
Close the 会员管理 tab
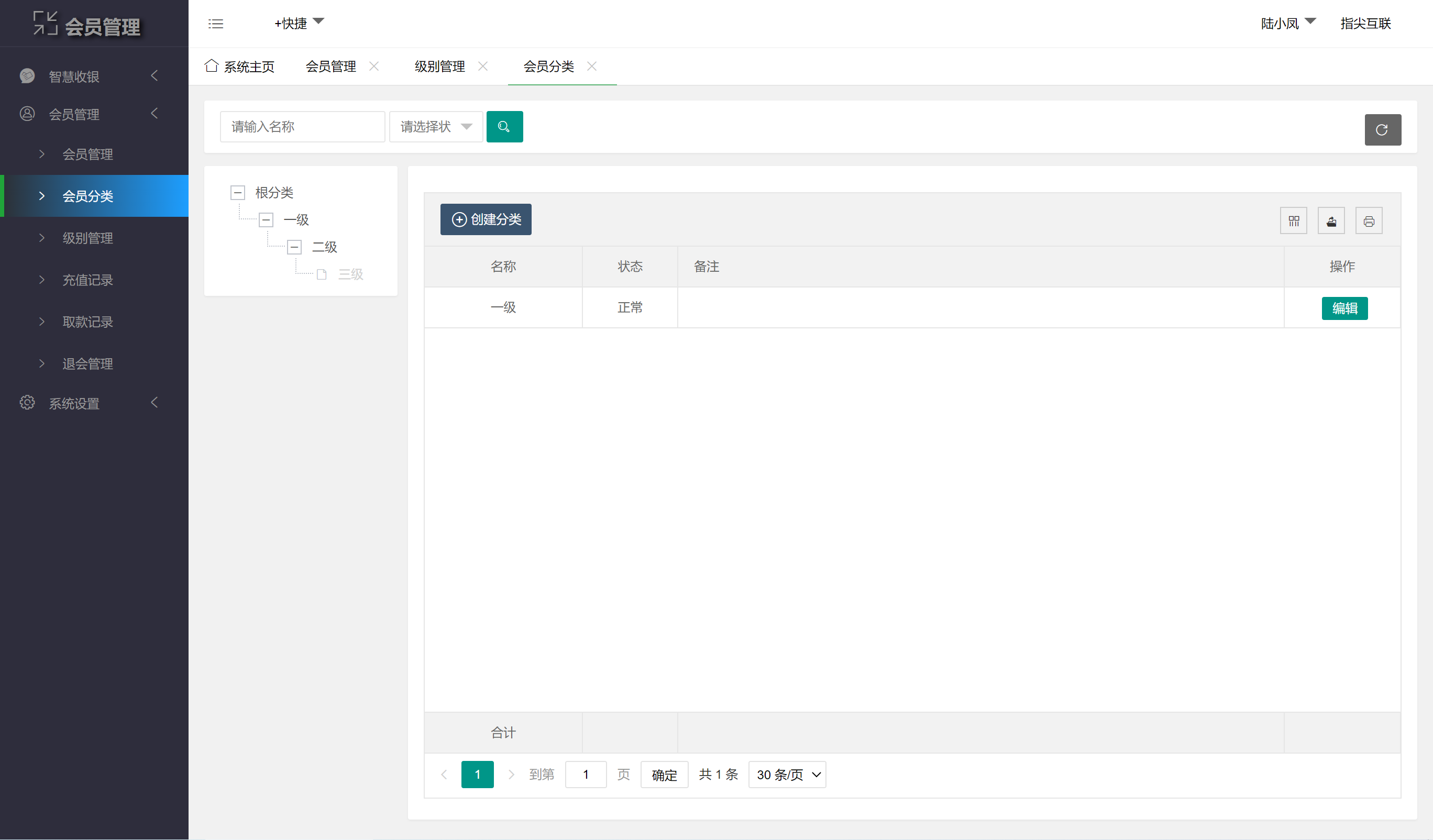pos(373,66)
